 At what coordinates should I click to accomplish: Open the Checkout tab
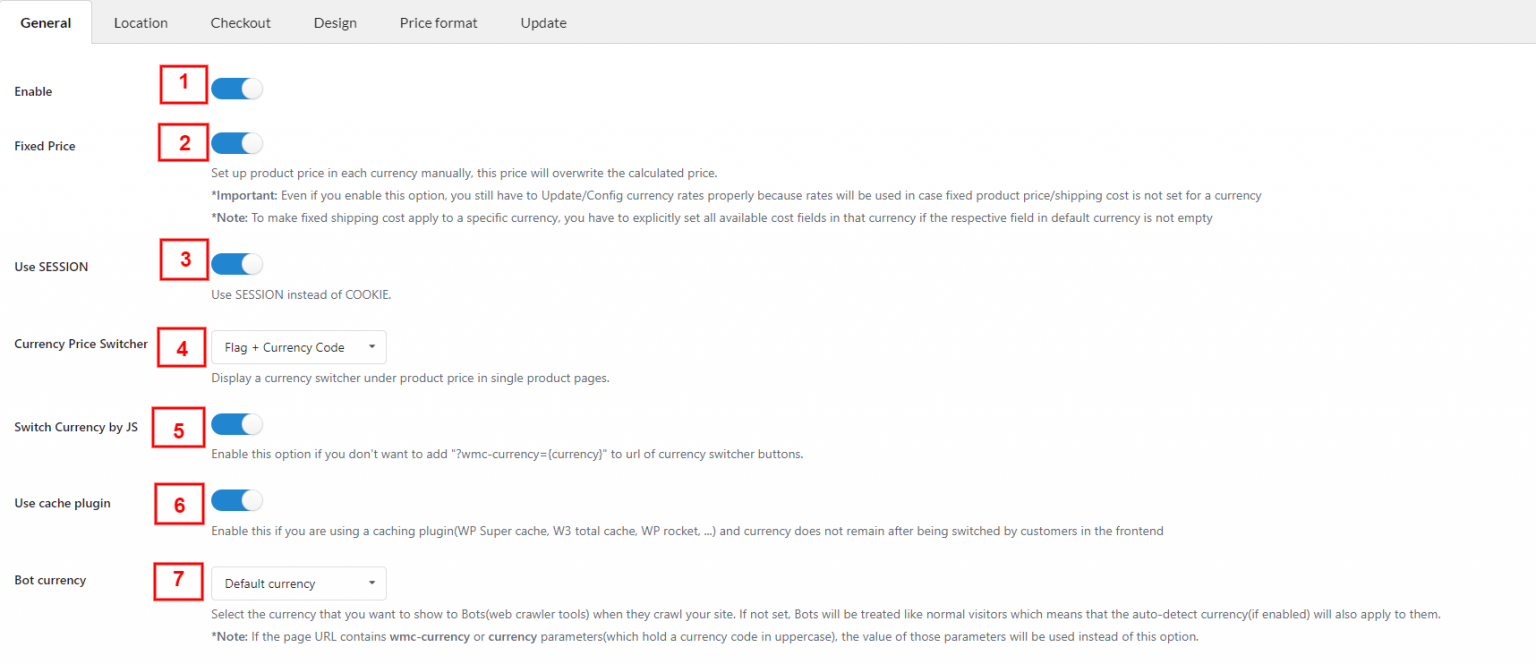[x=240, y=23]
